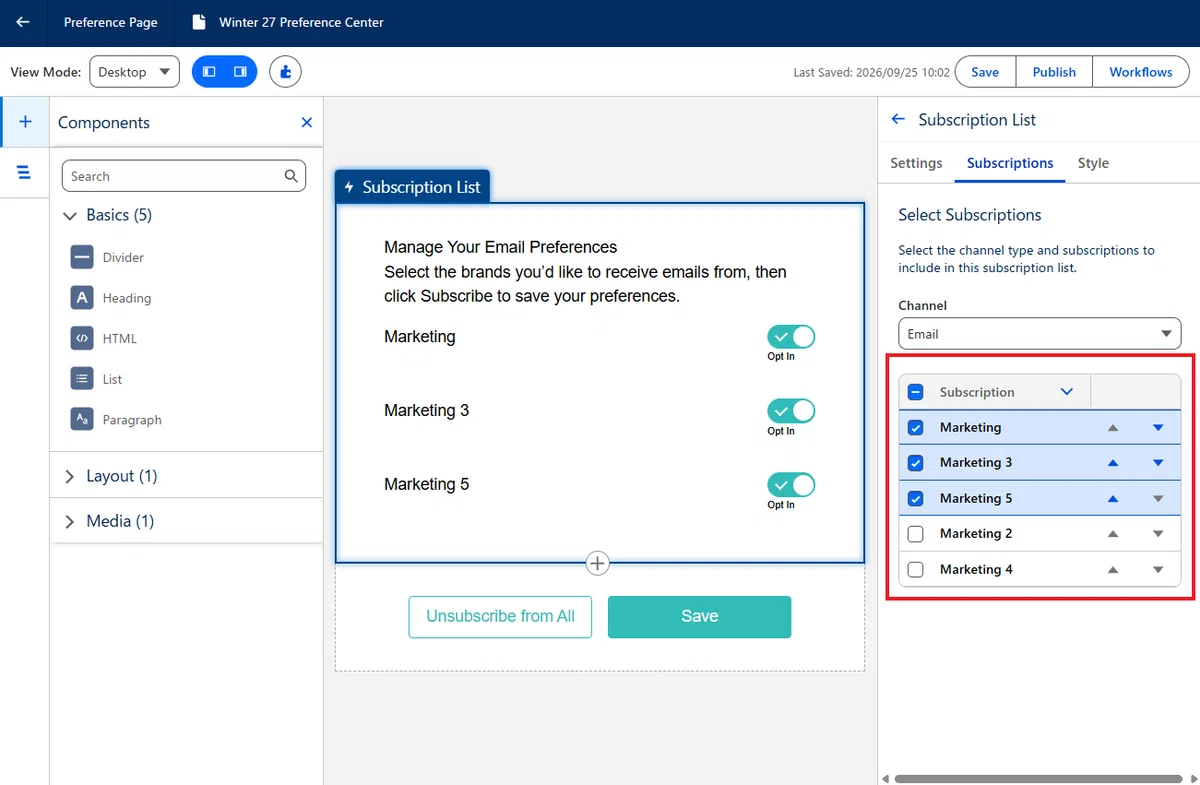
Task: Move Marketing 5 up in order
Action: [x=1112, y=498]
